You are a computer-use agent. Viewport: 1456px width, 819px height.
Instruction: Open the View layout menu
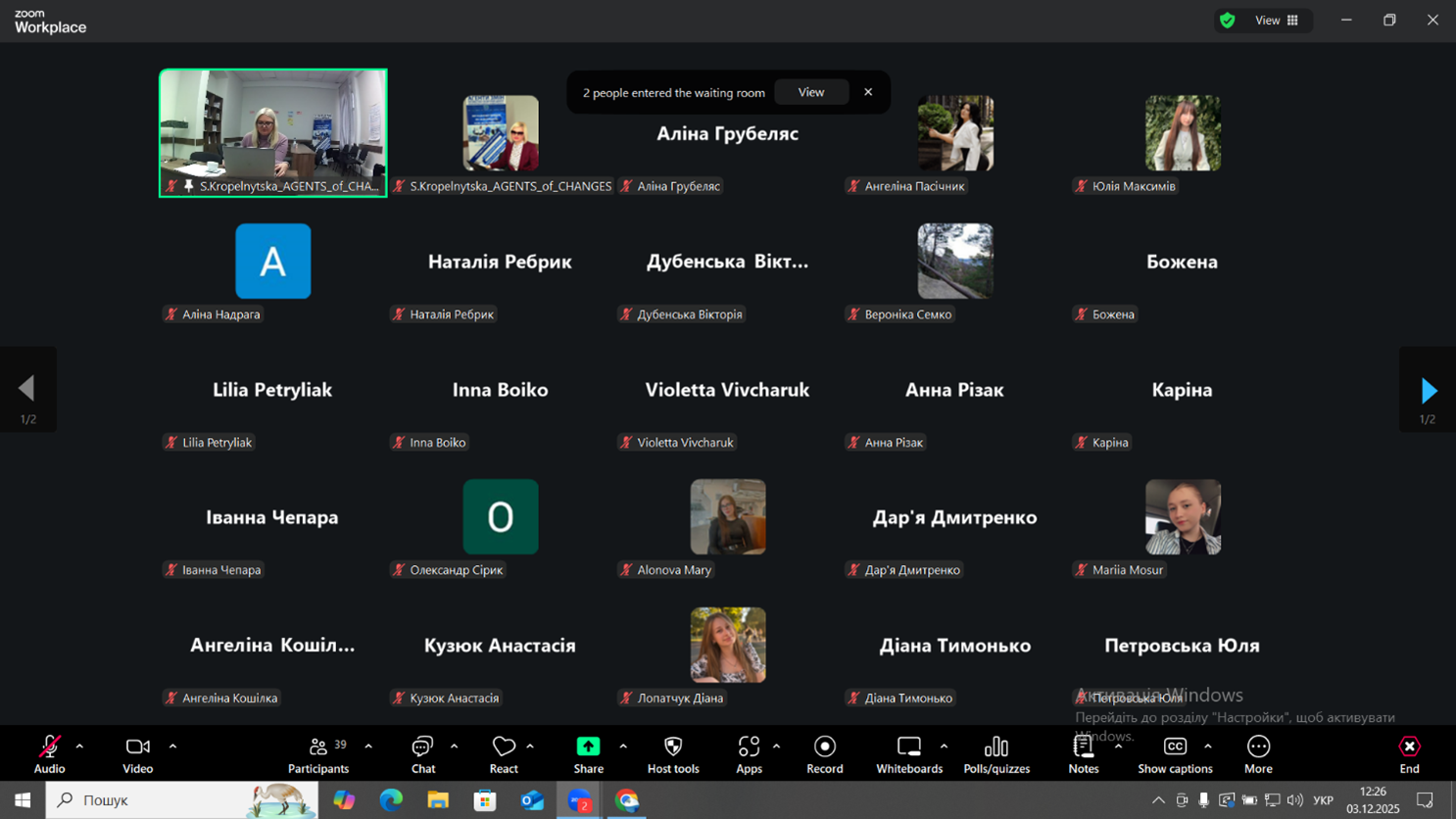click(x=1276, y=21)
